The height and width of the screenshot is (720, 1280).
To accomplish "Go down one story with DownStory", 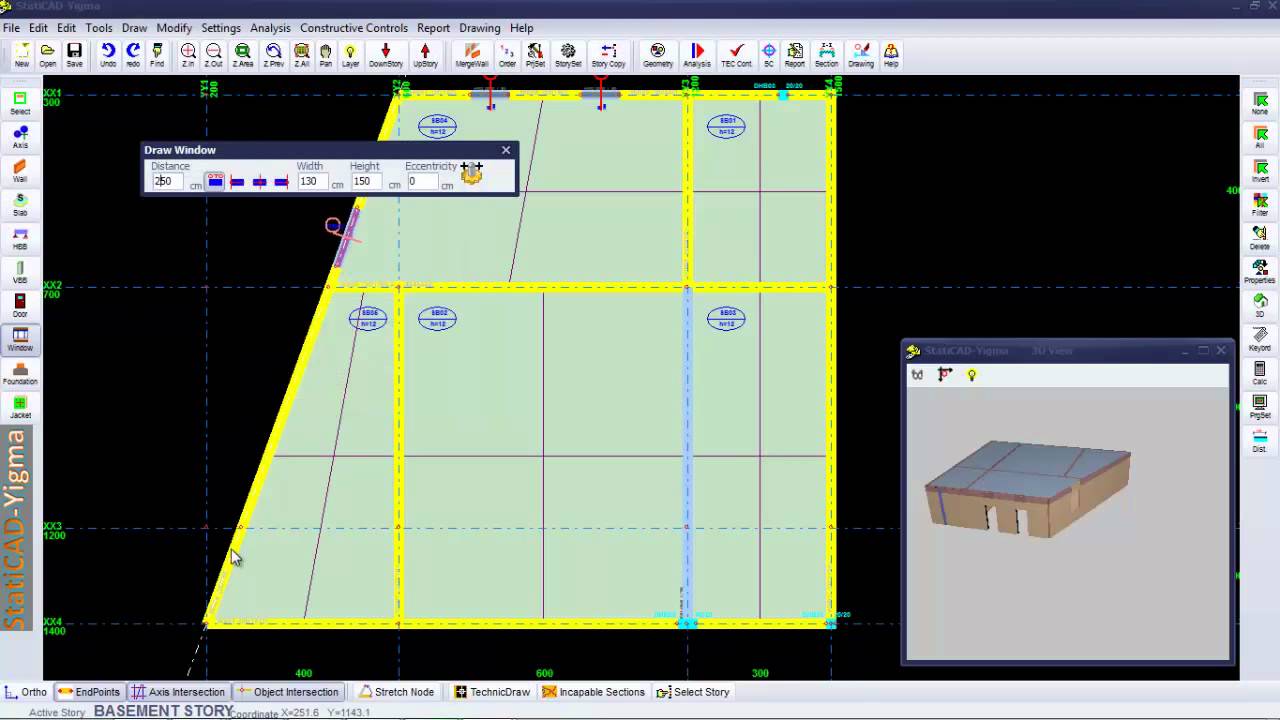I will 386,55.
